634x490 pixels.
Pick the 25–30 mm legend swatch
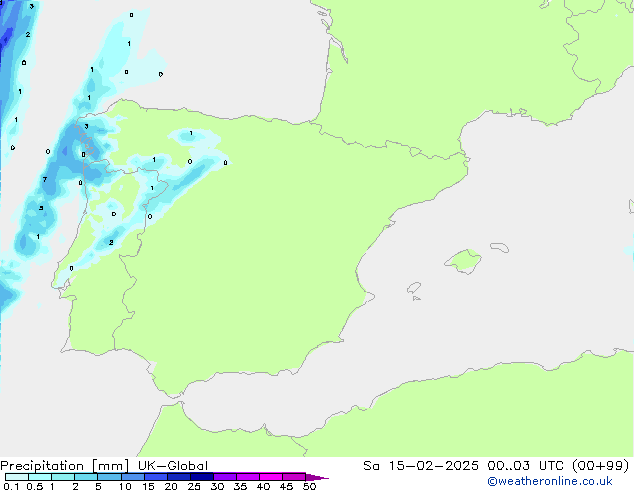click(x=201, y=477)
